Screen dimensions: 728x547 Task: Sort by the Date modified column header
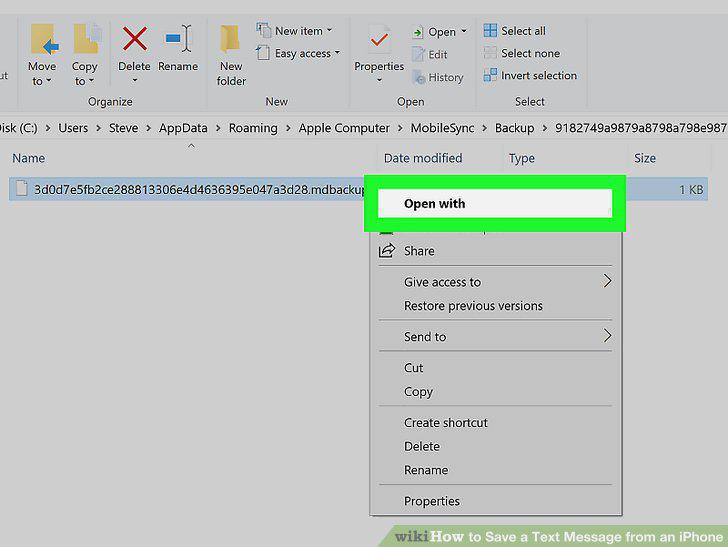tap(423, 158)
